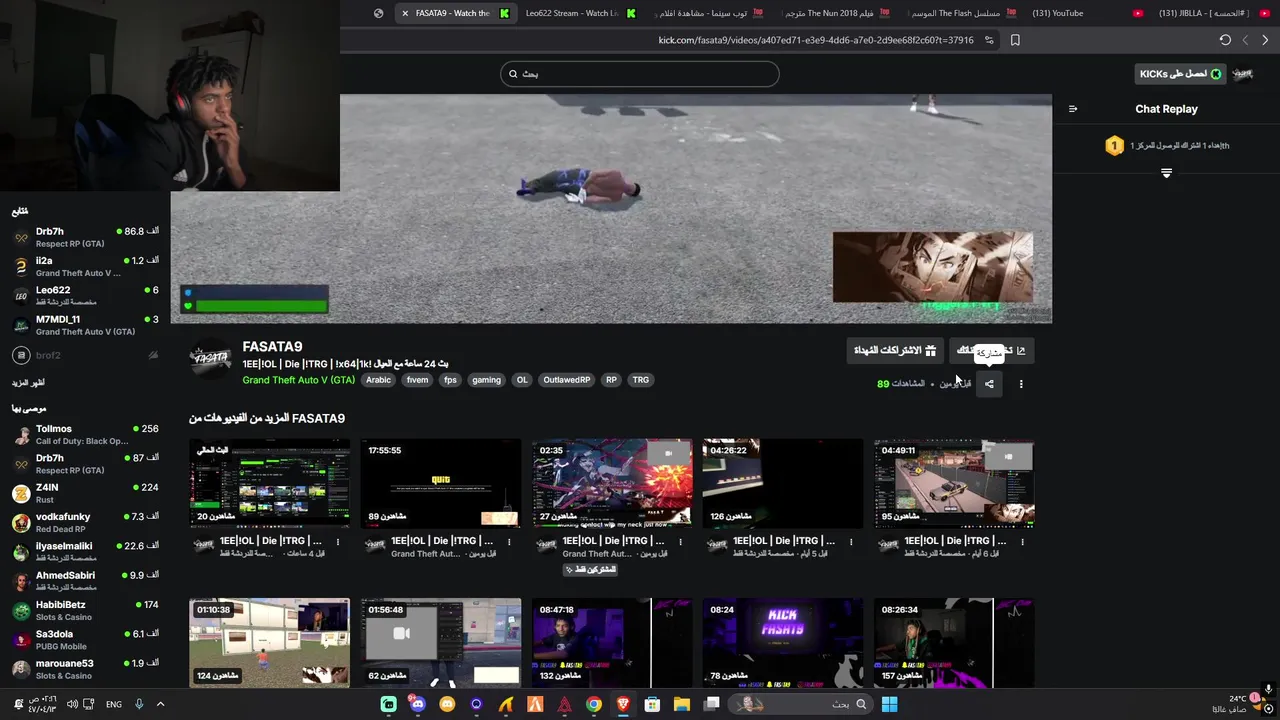Open File Explorer from the taskbar
The width and height of the screenshot is (1280, 720).
pos(682,704)
